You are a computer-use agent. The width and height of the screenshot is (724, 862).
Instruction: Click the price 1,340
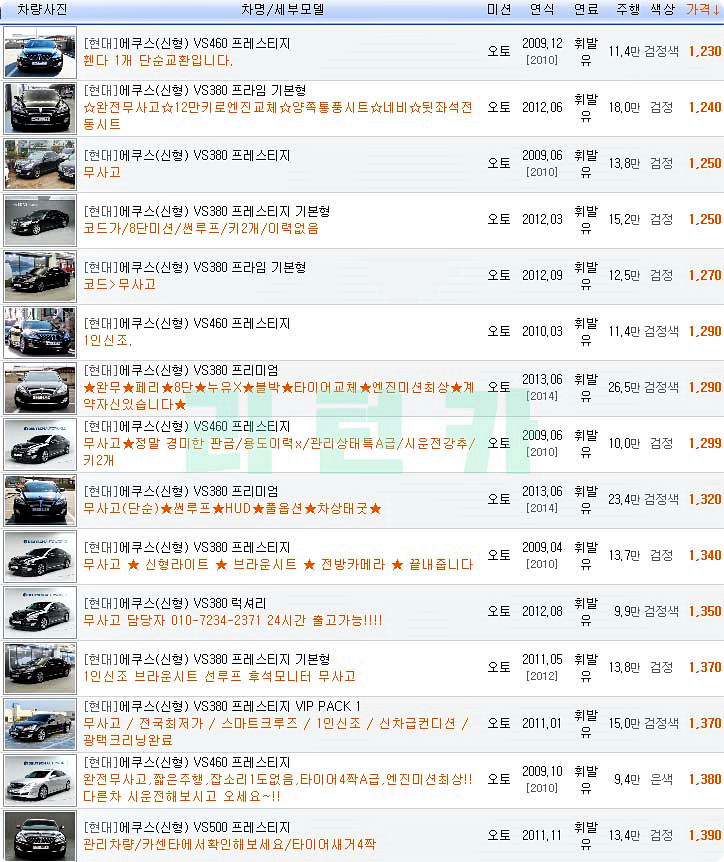coord(705,555)
